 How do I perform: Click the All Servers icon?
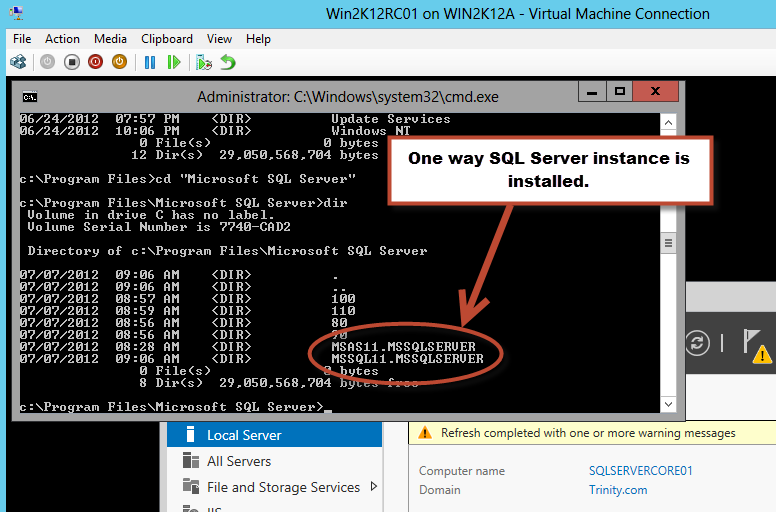coord(191,461)
